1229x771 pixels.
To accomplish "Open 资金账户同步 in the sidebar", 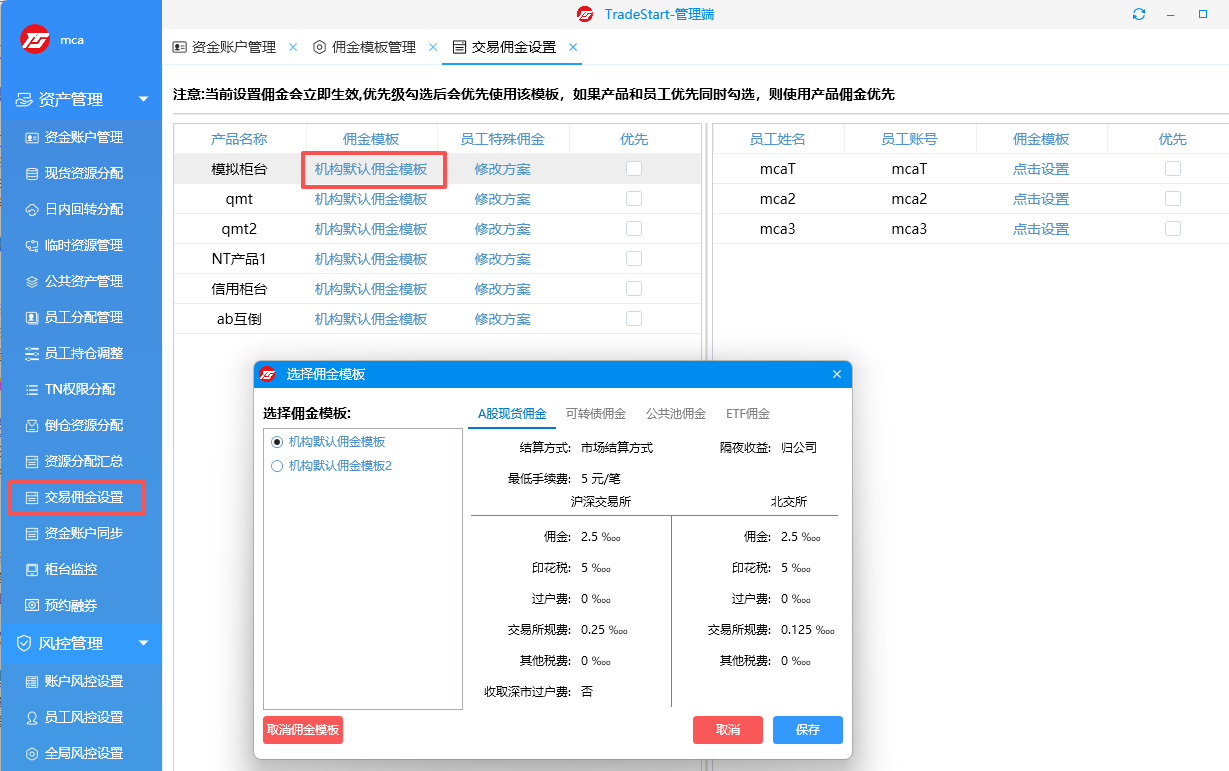I will (83, 533).
